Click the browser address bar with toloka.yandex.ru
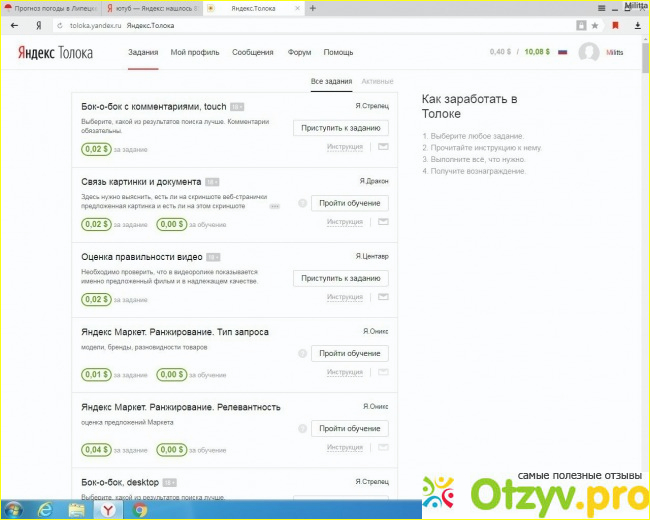The height and width of the screenshot is (520, 650). [300, 25]
